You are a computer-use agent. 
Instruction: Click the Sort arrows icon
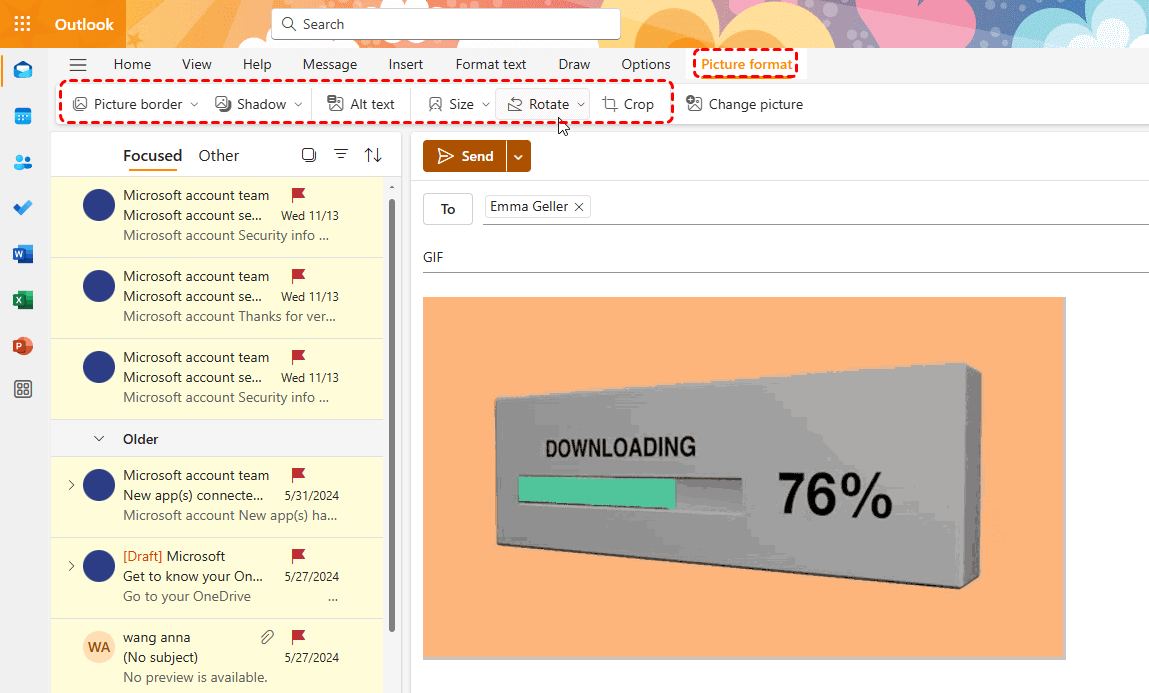[x=373, y=155]
